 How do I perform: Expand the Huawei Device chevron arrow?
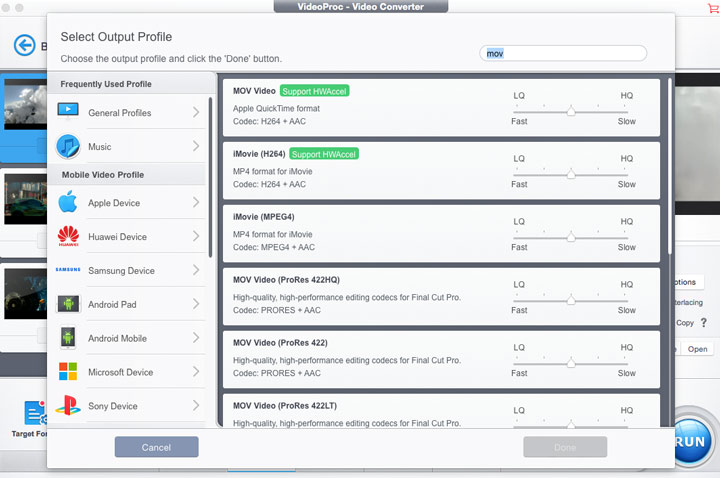click(x=196, y=237)
